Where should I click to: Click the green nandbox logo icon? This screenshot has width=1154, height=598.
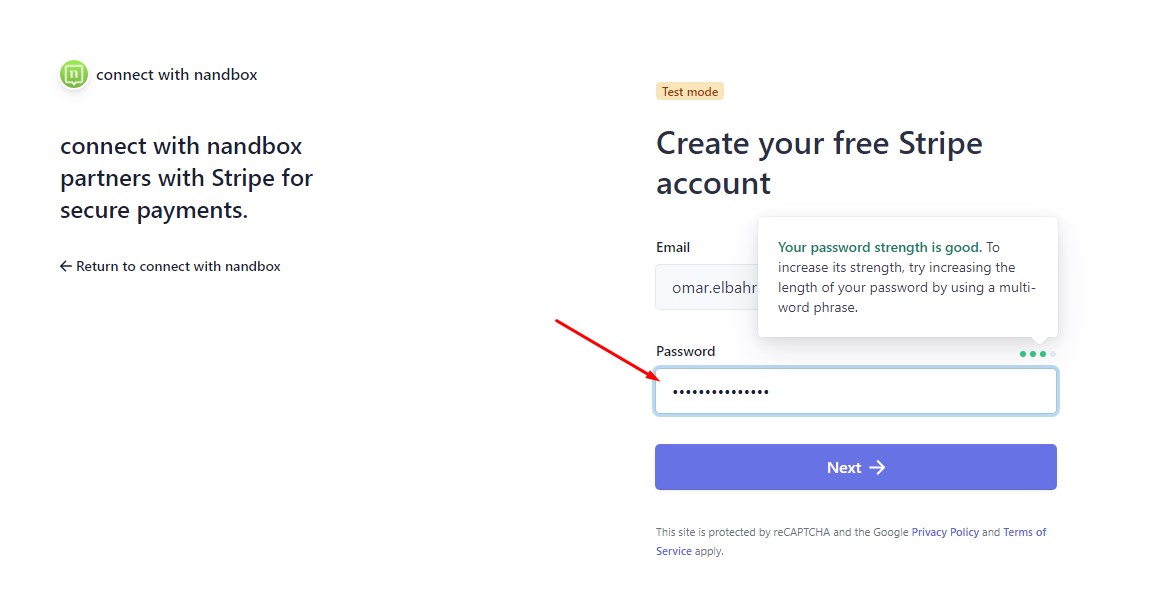pos(74,74)
